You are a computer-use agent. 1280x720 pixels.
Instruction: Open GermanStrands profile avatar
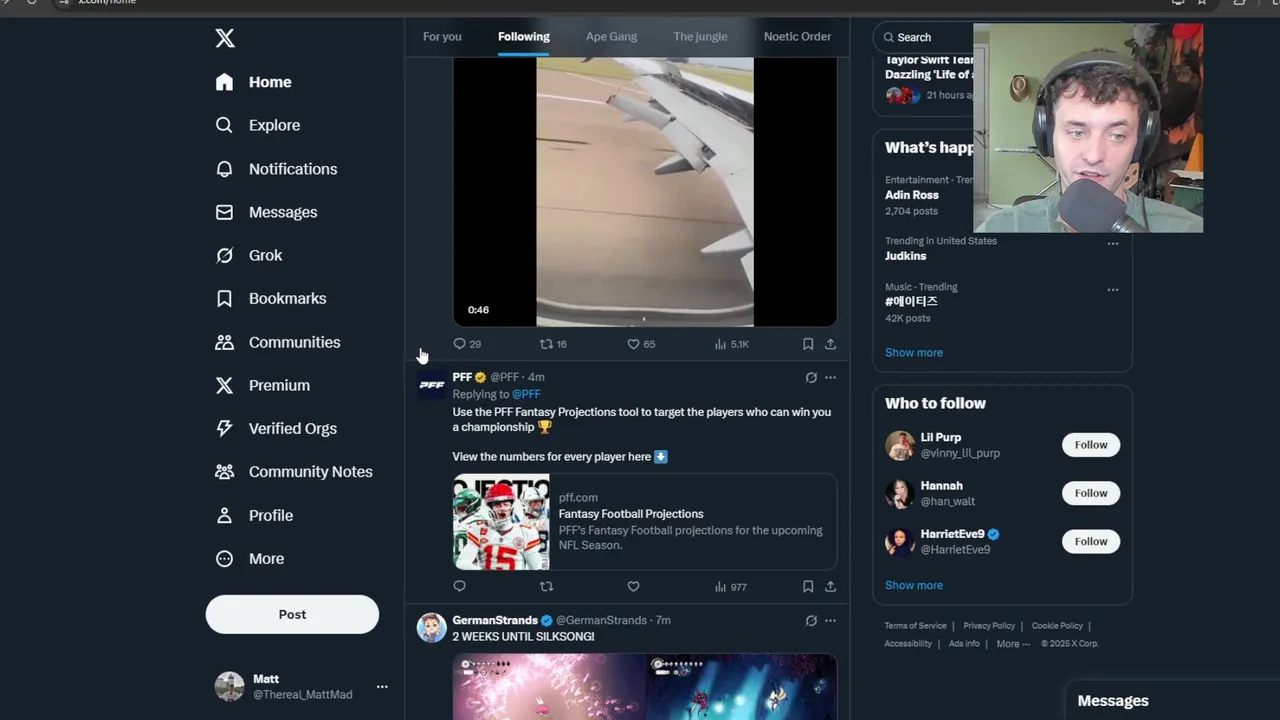[432, 628]
